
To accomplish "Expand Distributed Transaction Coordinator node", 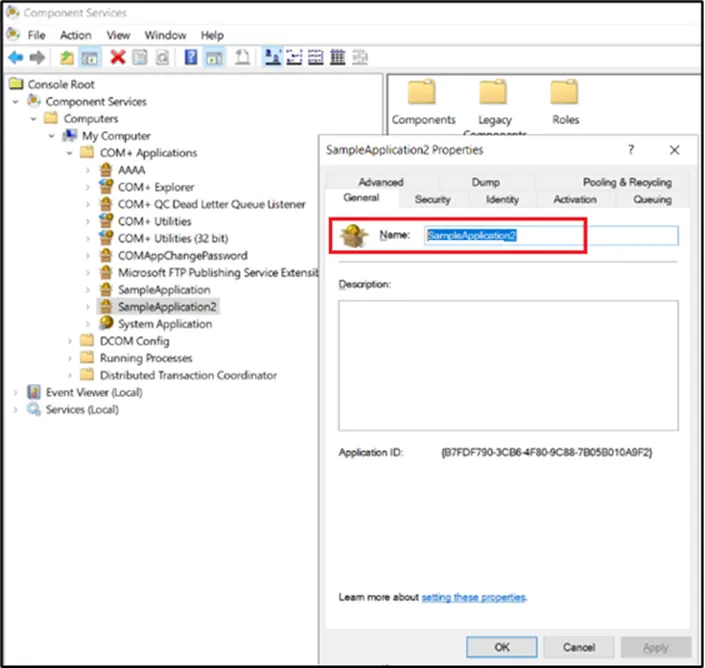I will pyautogui.click(x=69, y=375).
